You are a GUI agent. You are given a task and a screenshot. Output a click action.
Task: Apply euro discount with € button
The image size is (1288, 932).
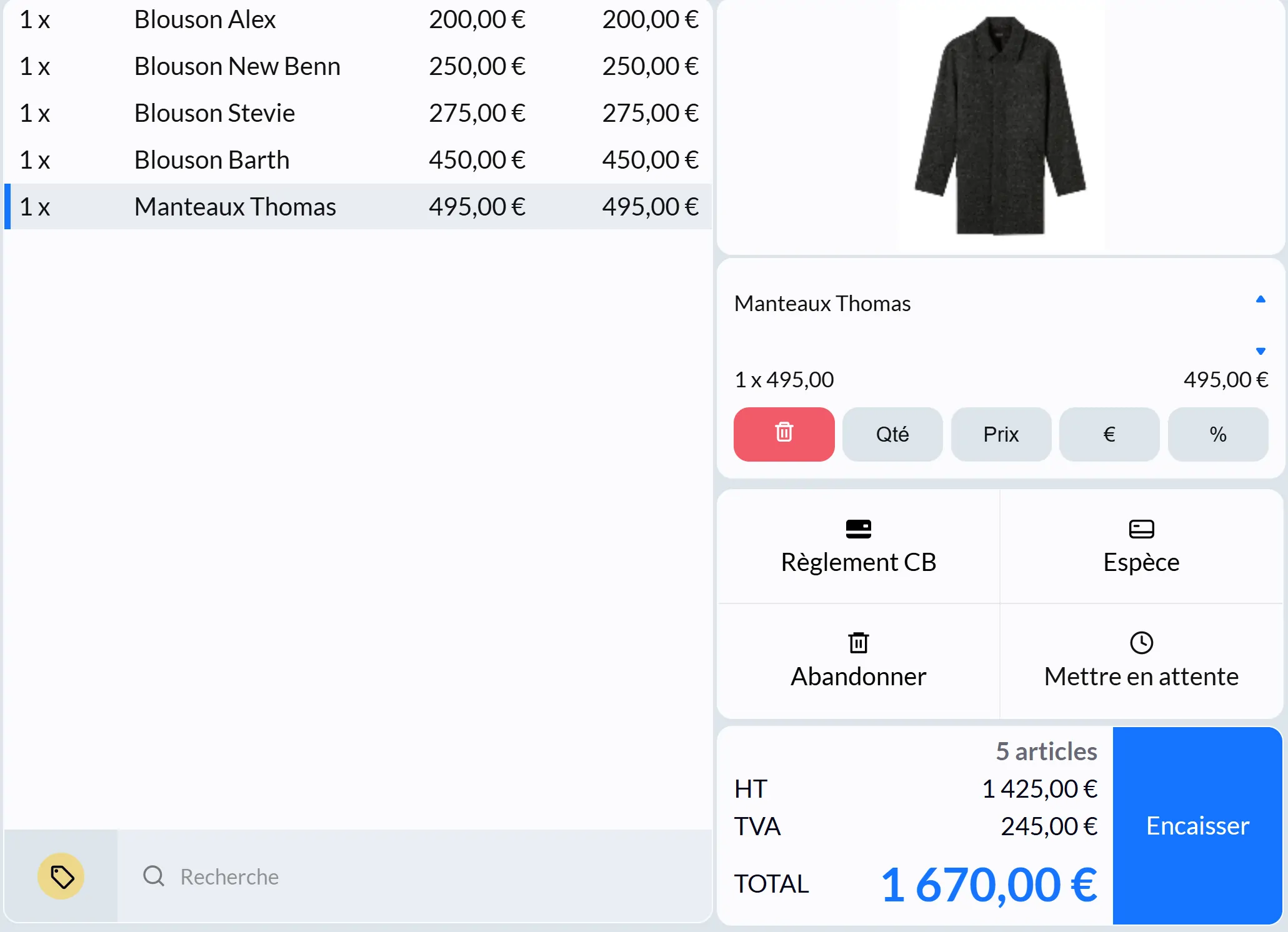point(1109,434)
